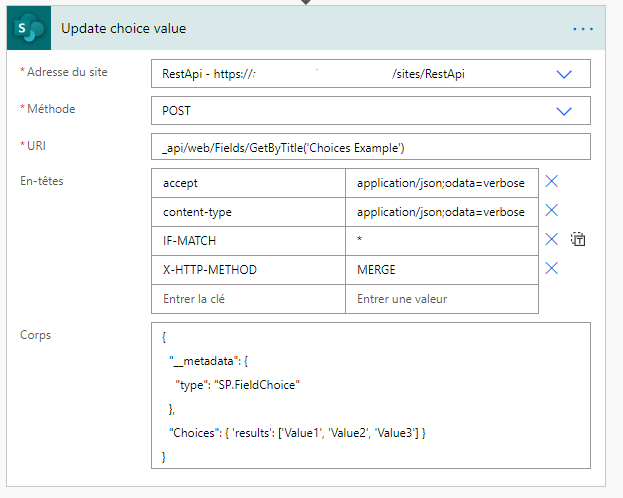Expand the Méthode POST dropdown

pos(564,111)
